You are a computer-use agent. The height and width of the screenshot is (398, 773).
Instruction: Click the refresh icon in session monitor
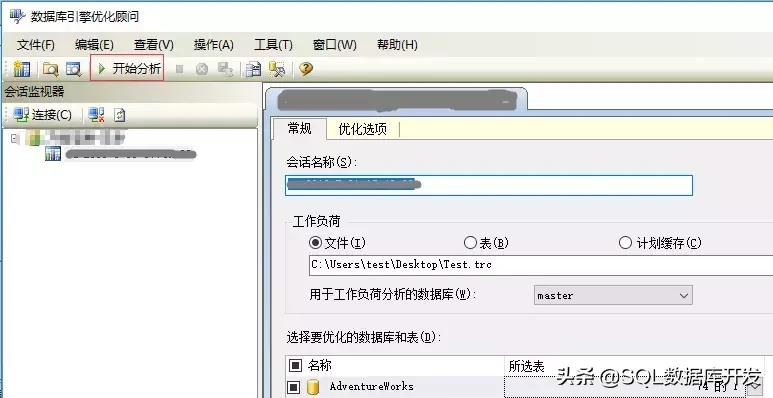120,115
